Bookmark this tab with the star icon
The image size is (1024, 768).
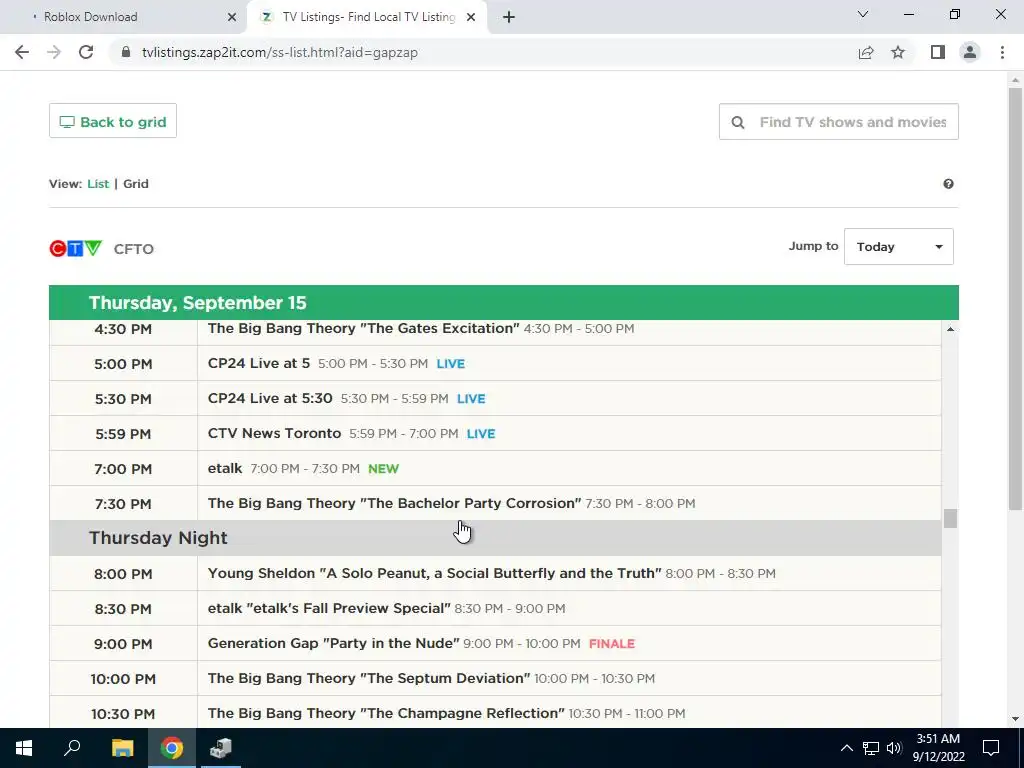click(898, 52)
